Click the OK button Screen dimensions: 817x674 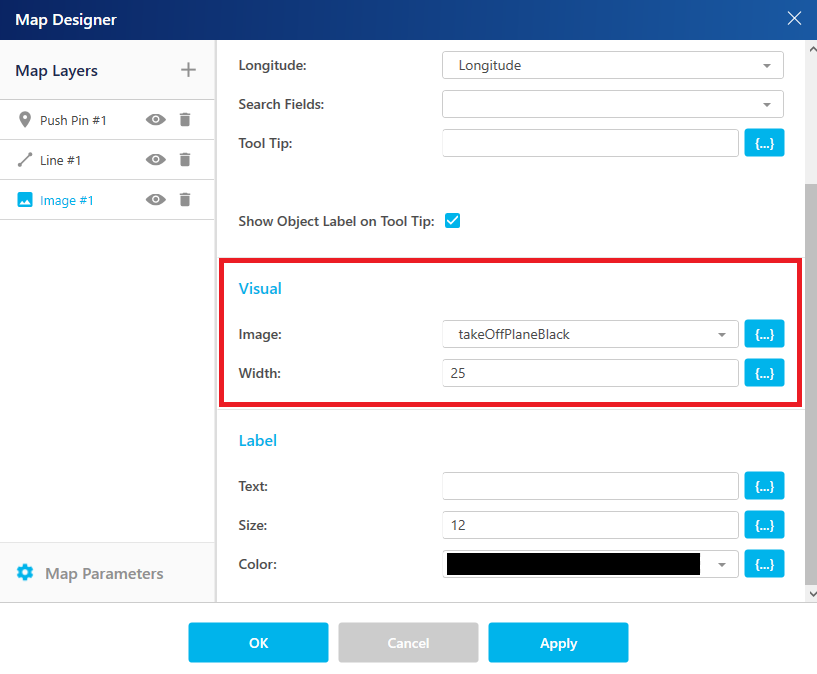[x=258, y=643]
